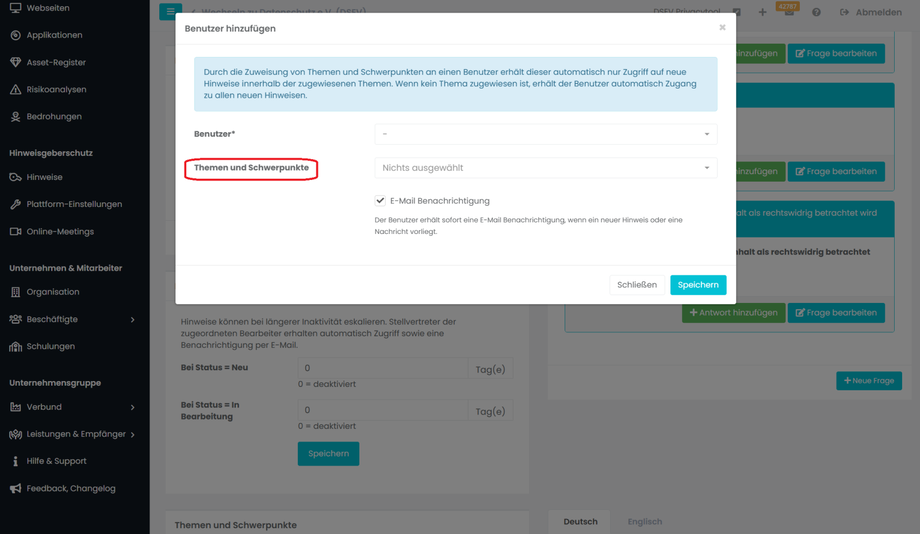Click the help question mark icon

pos(816,12)
